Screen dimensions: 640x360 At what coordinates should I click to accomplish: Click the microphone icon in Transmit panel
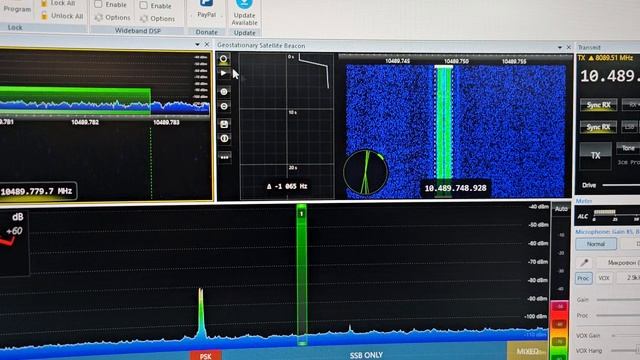(584, 262)
